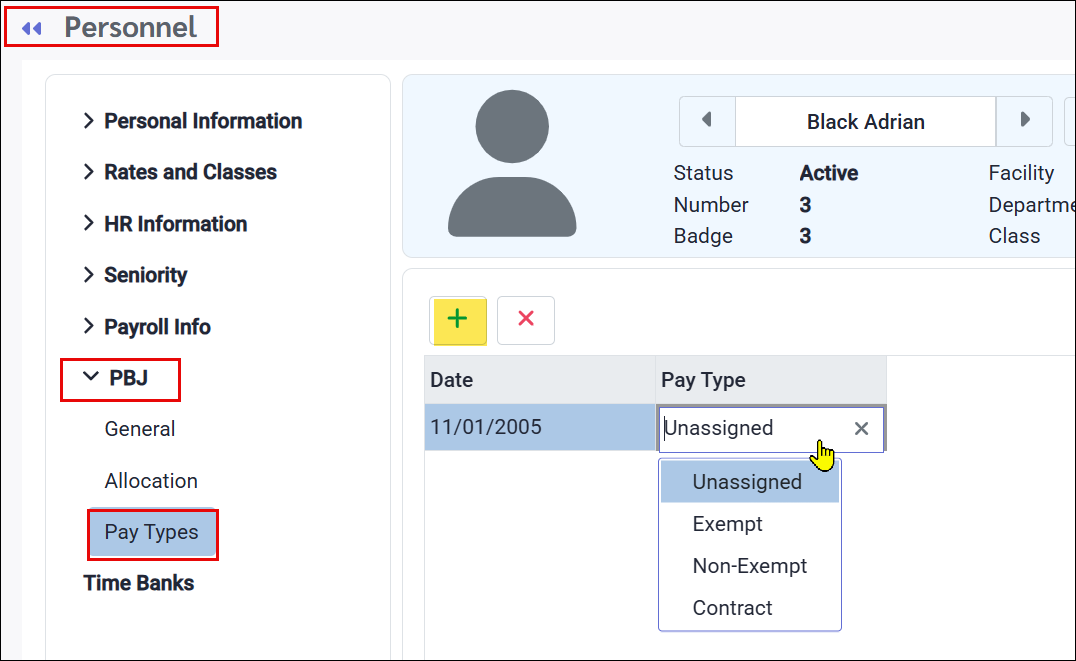Click the Pay Type column header
Screen dimensions: 1076x661
[x=771, y=380]
